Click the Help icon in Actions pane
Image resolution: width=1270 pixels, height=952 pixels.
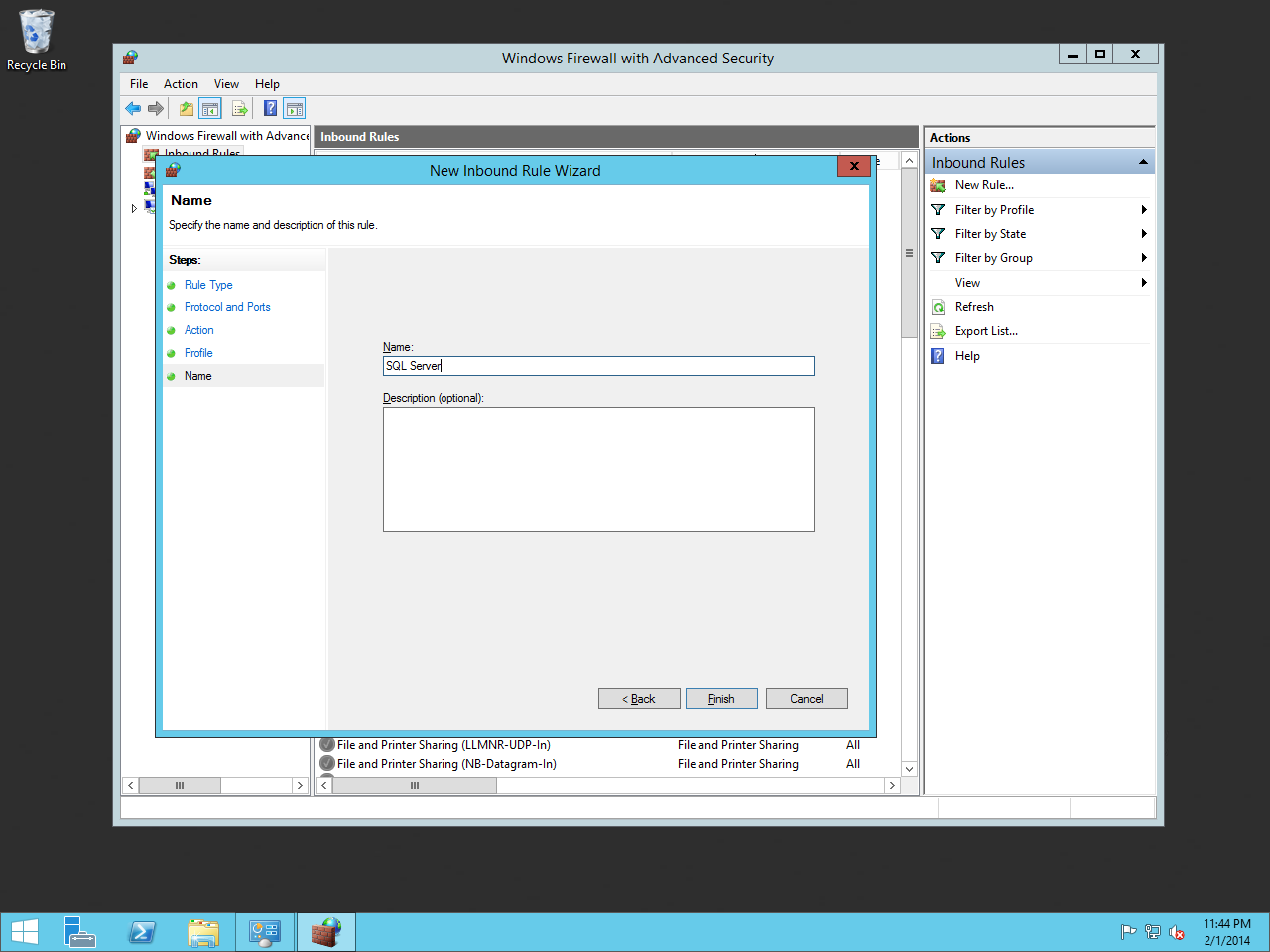(938, 356)
